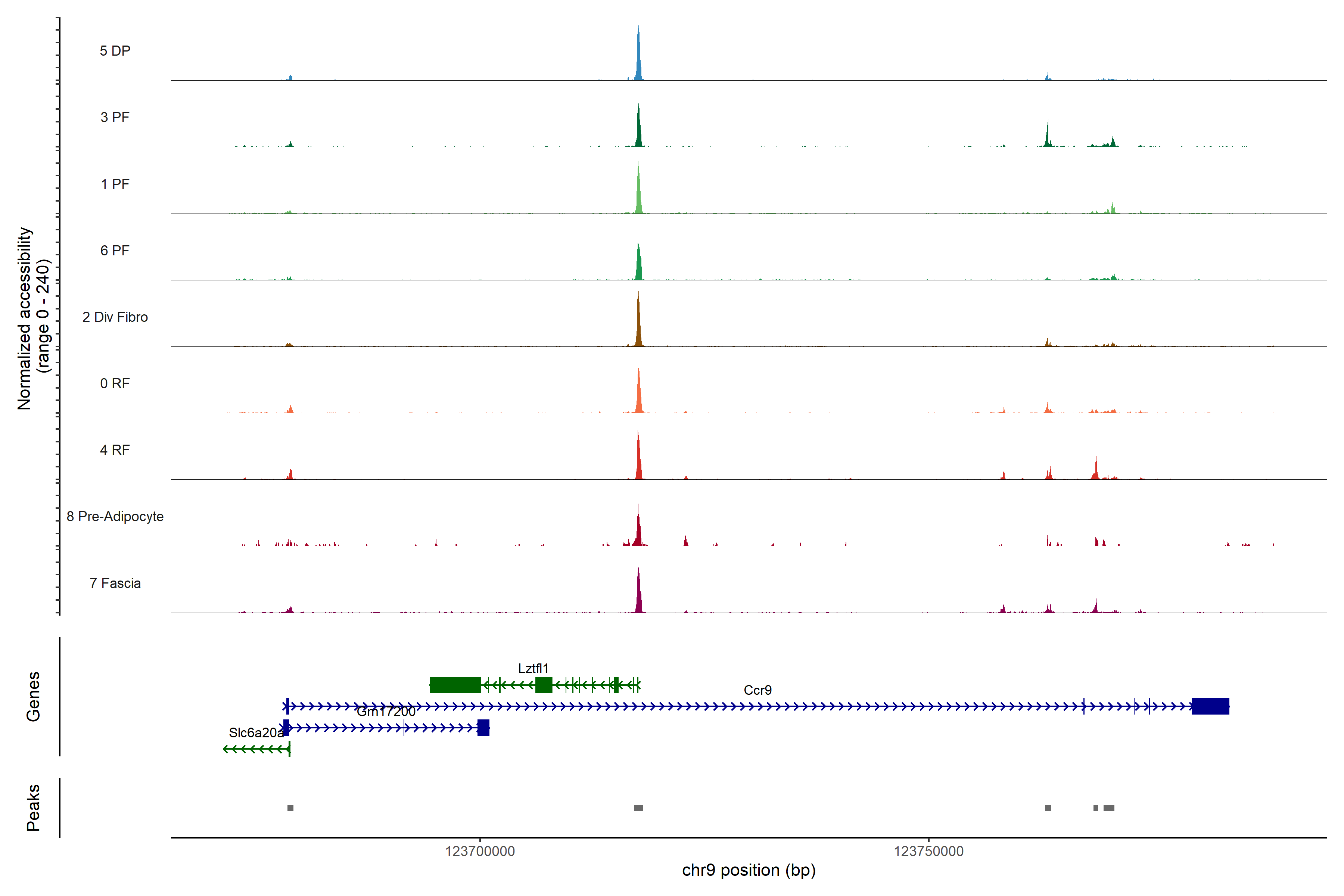Click the Genes panel label
Image resolution: width=1344 pixels, height=896 pixels.
33,696
